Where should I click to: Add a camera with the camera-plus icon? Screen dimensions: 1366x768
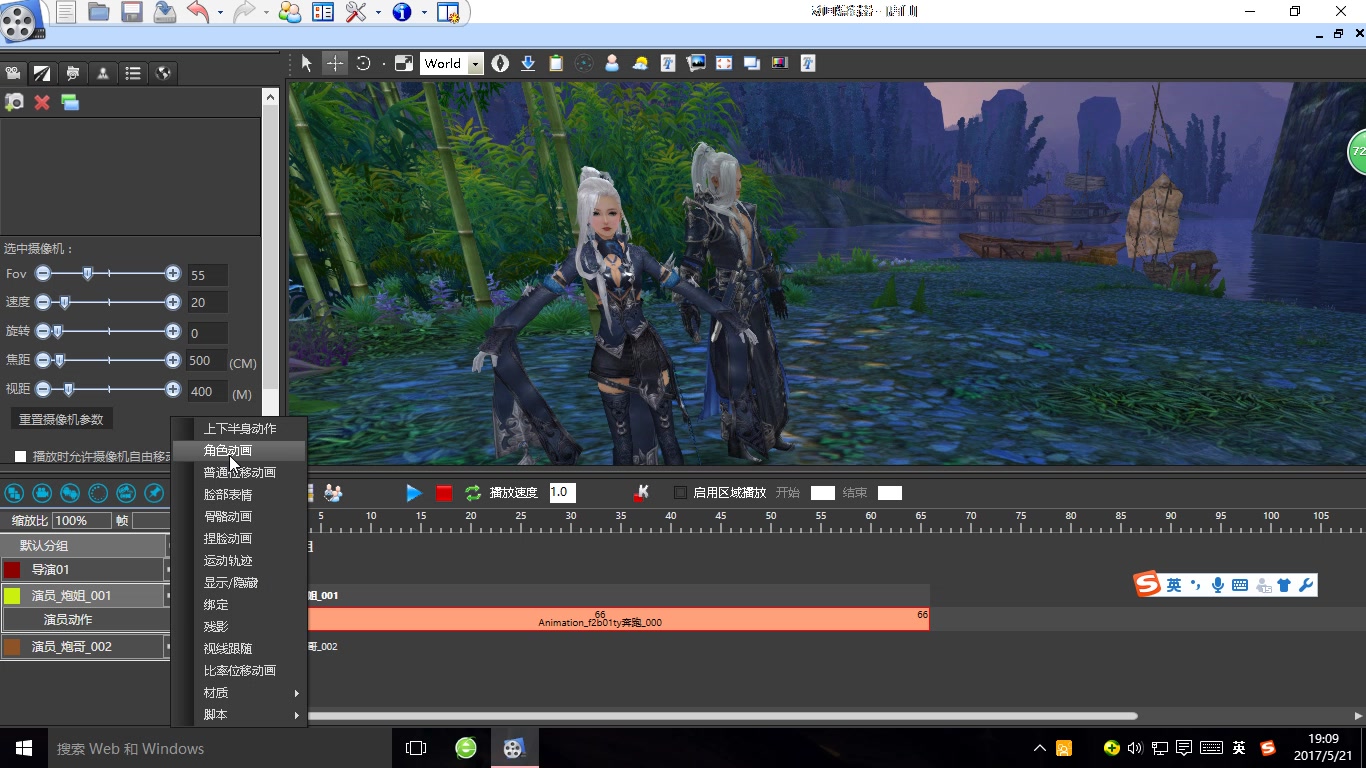(14, 102)
